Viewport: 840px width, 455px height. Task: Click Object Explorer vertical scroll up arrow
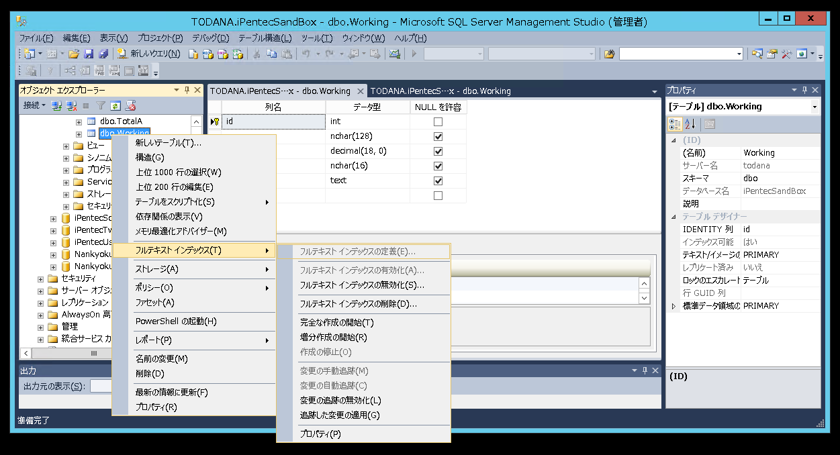coord(196,122)
